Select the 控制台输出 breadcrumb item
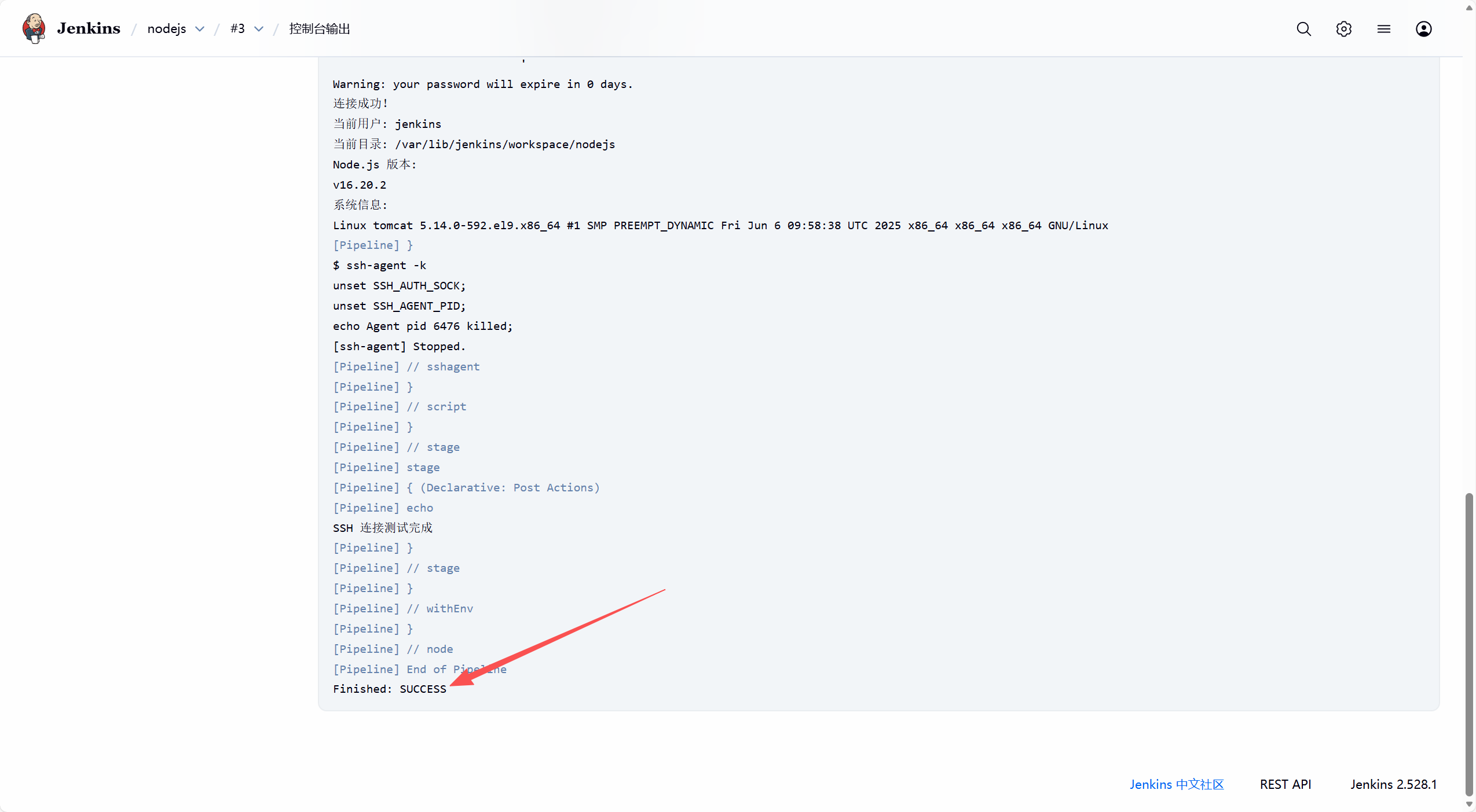Viewport: 1476px width, 812px height. point(320,29)
